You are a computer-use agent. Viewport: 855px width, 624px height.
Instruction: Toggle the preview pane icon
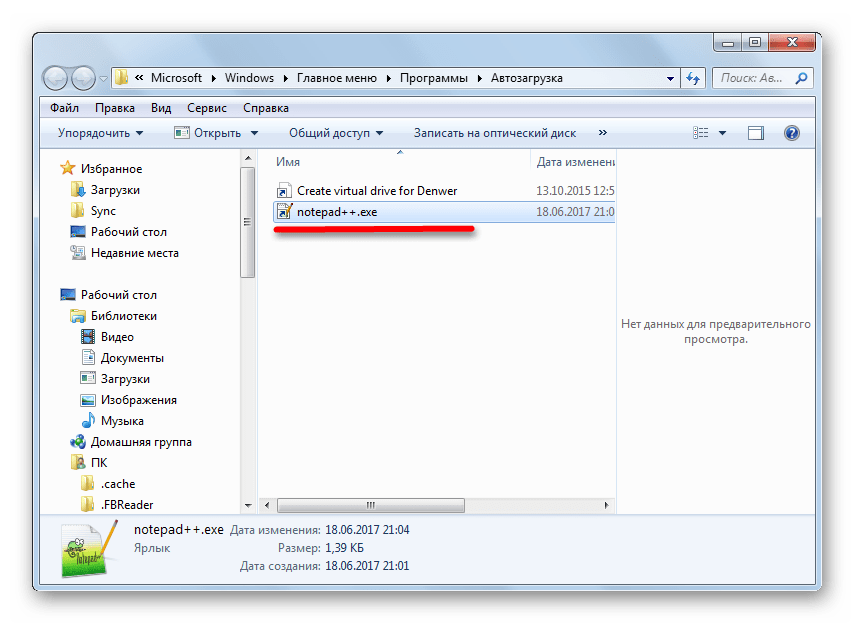coord(755,133)
